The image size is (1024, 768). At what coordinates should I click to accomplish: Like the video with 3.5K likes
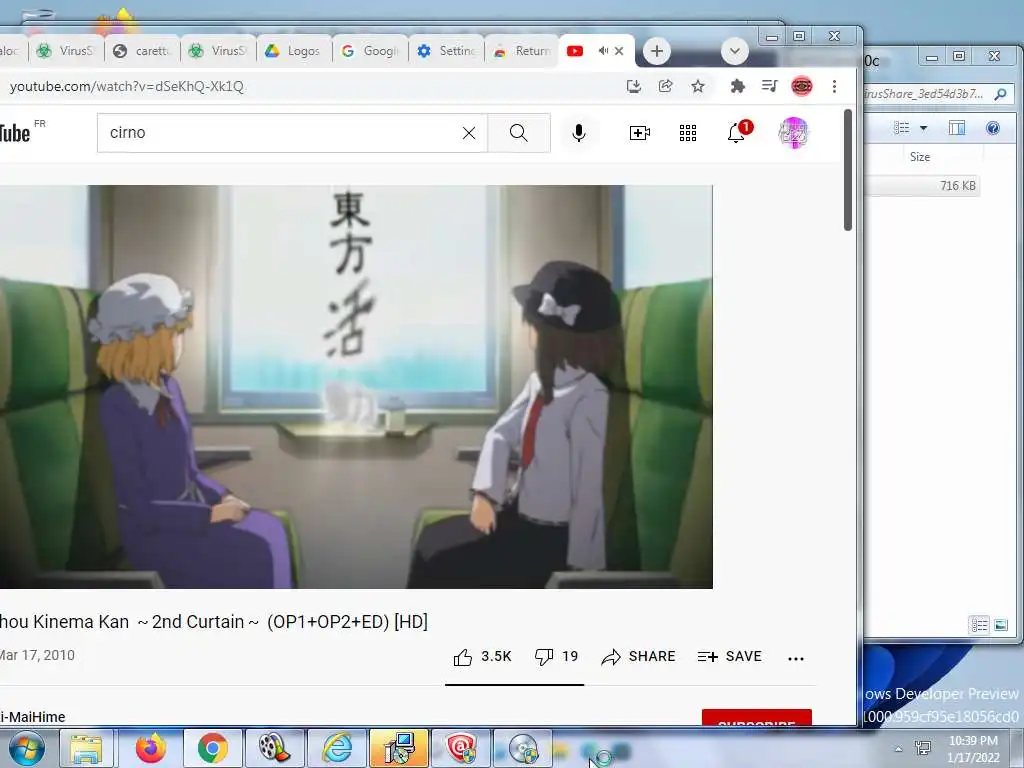482,656
